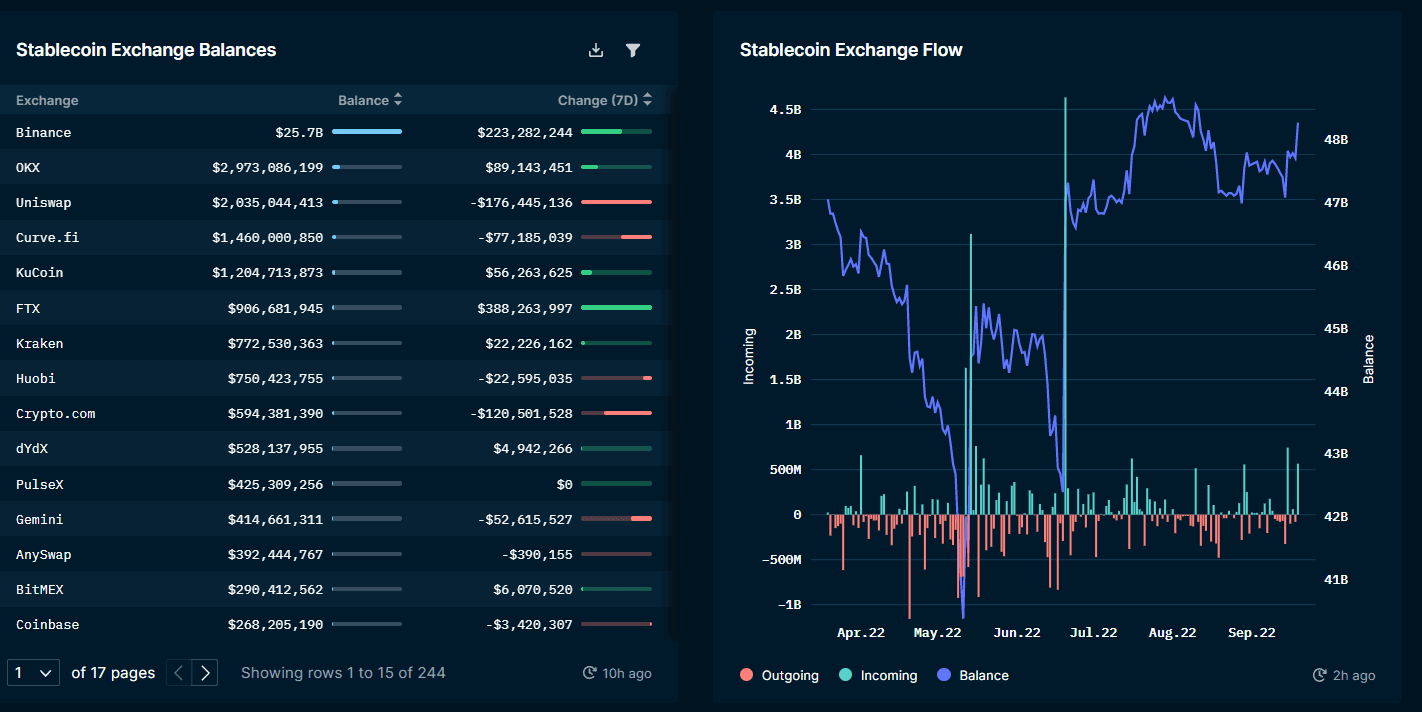Click the Exchange column header
Image resolution: width=1422 pixels, height=712 pixels.
coord(47,100)
